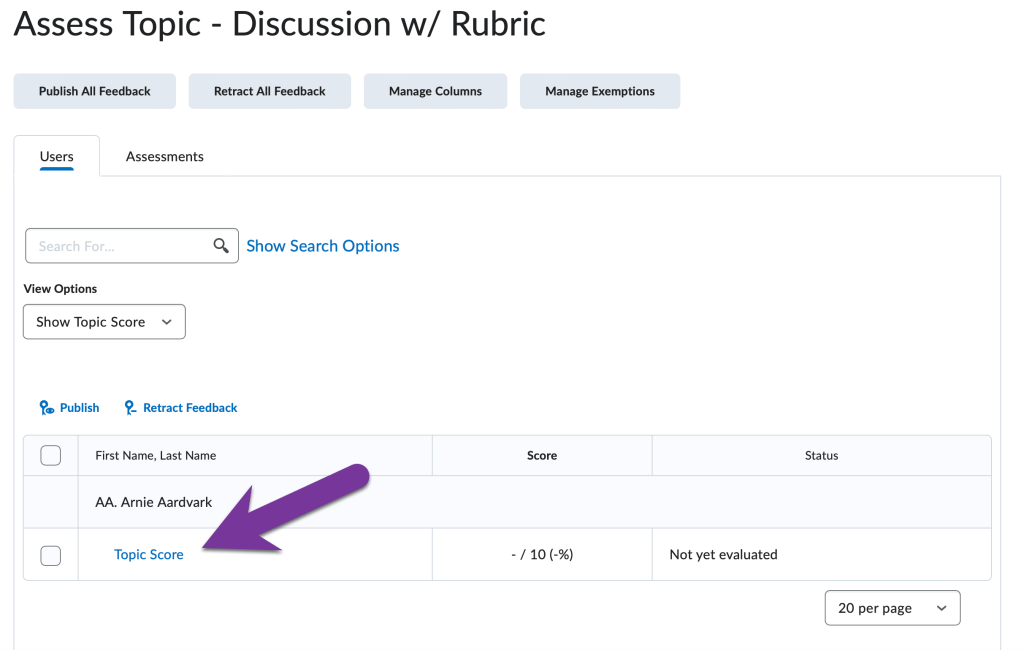
Task: Click the search magnifier icon
Action: 221,245
